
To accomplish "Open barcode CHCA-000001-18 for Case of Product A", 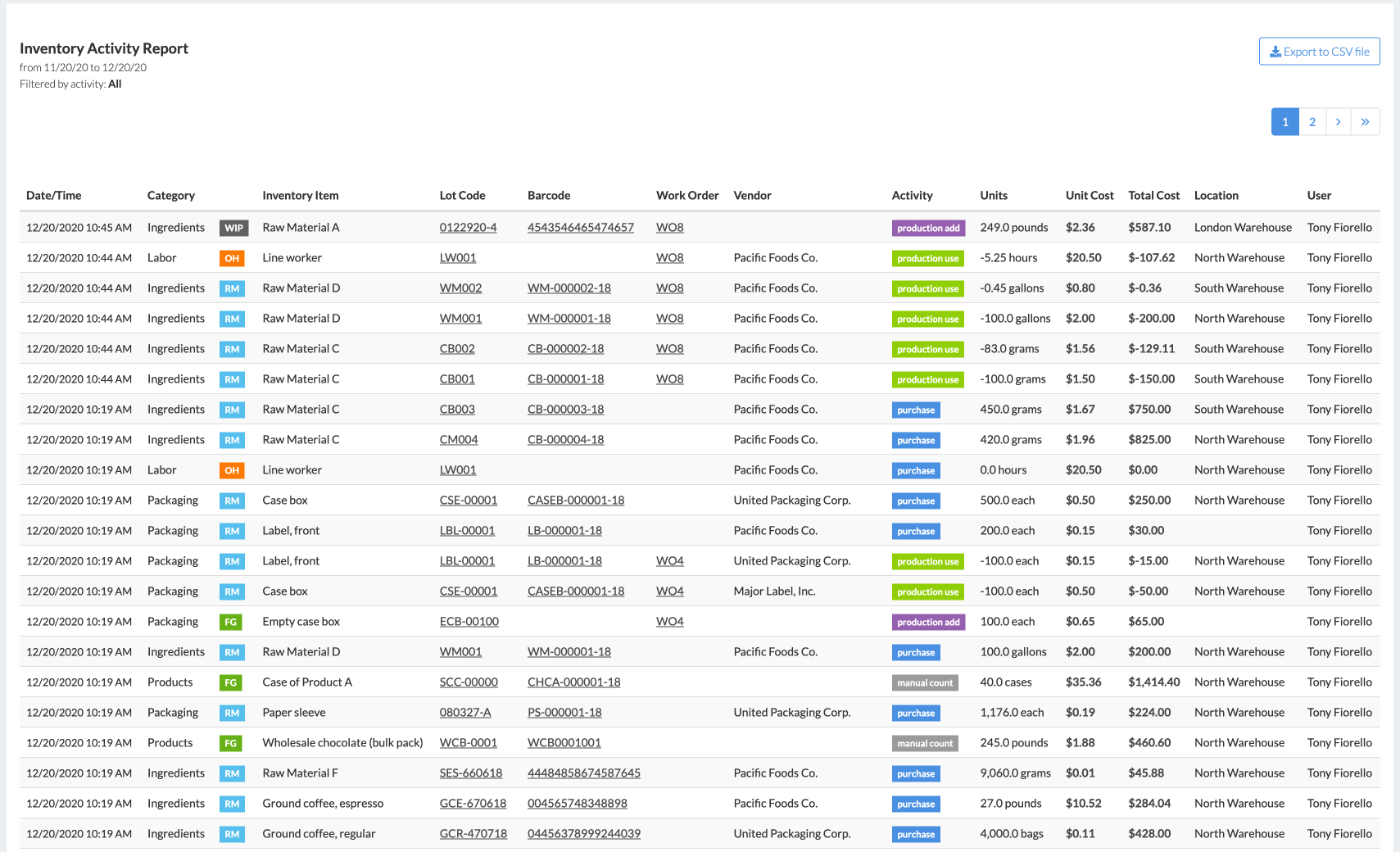I will click(573, 682).
